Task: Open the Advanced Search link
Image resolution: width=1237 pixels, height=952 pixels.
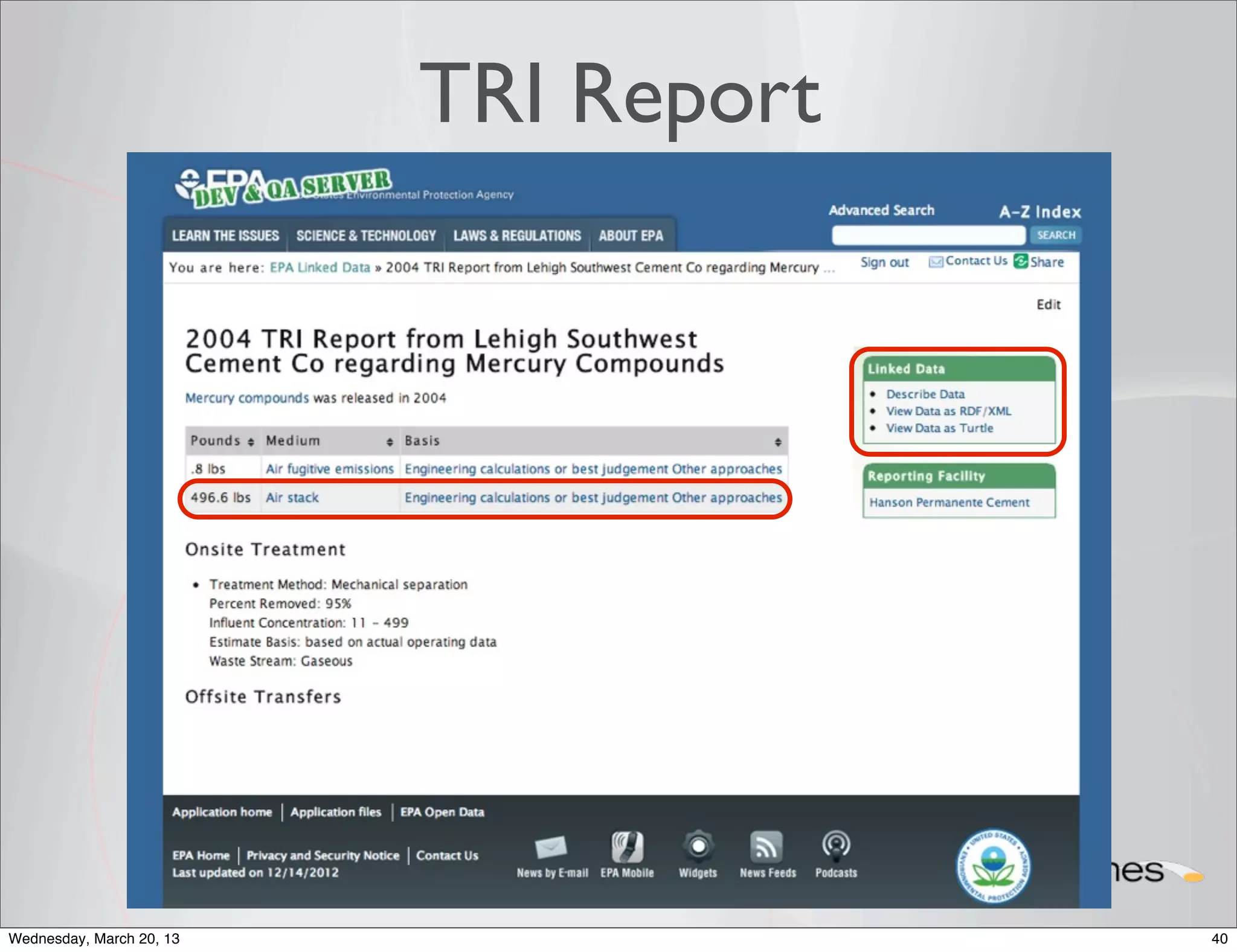Action: point(881,210)
